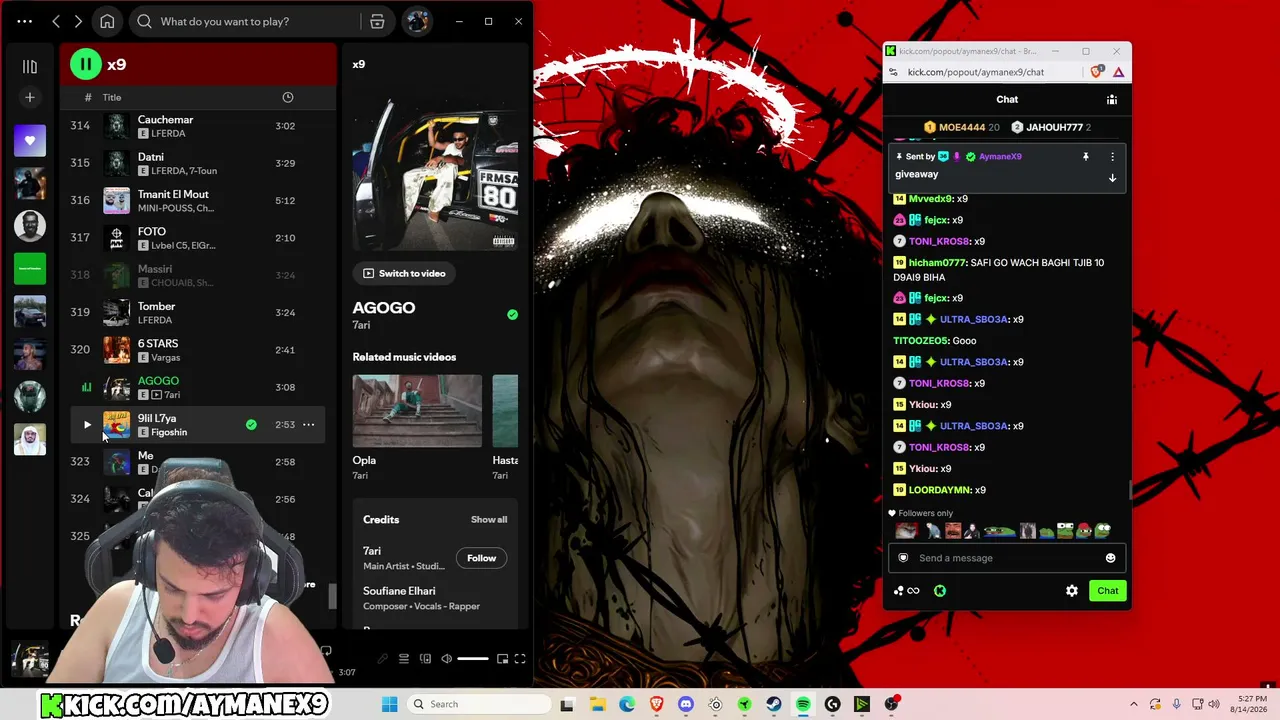Image resolution: width=1280 pixels, height=720 pixels.
Task: Sort tracks by the duration clock icon
Action: (288, 97)
